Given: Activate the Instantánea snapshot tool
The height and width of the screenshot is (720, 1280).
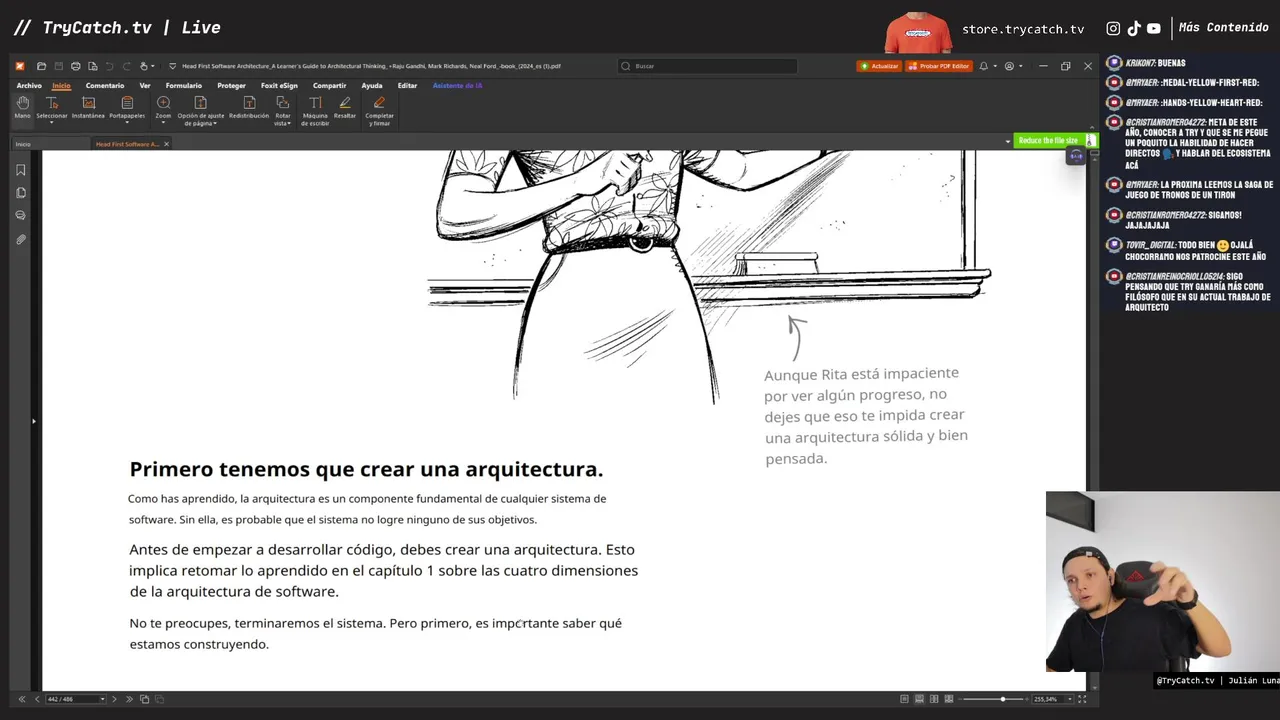Looking at the screenshot, I should (88, 108).
